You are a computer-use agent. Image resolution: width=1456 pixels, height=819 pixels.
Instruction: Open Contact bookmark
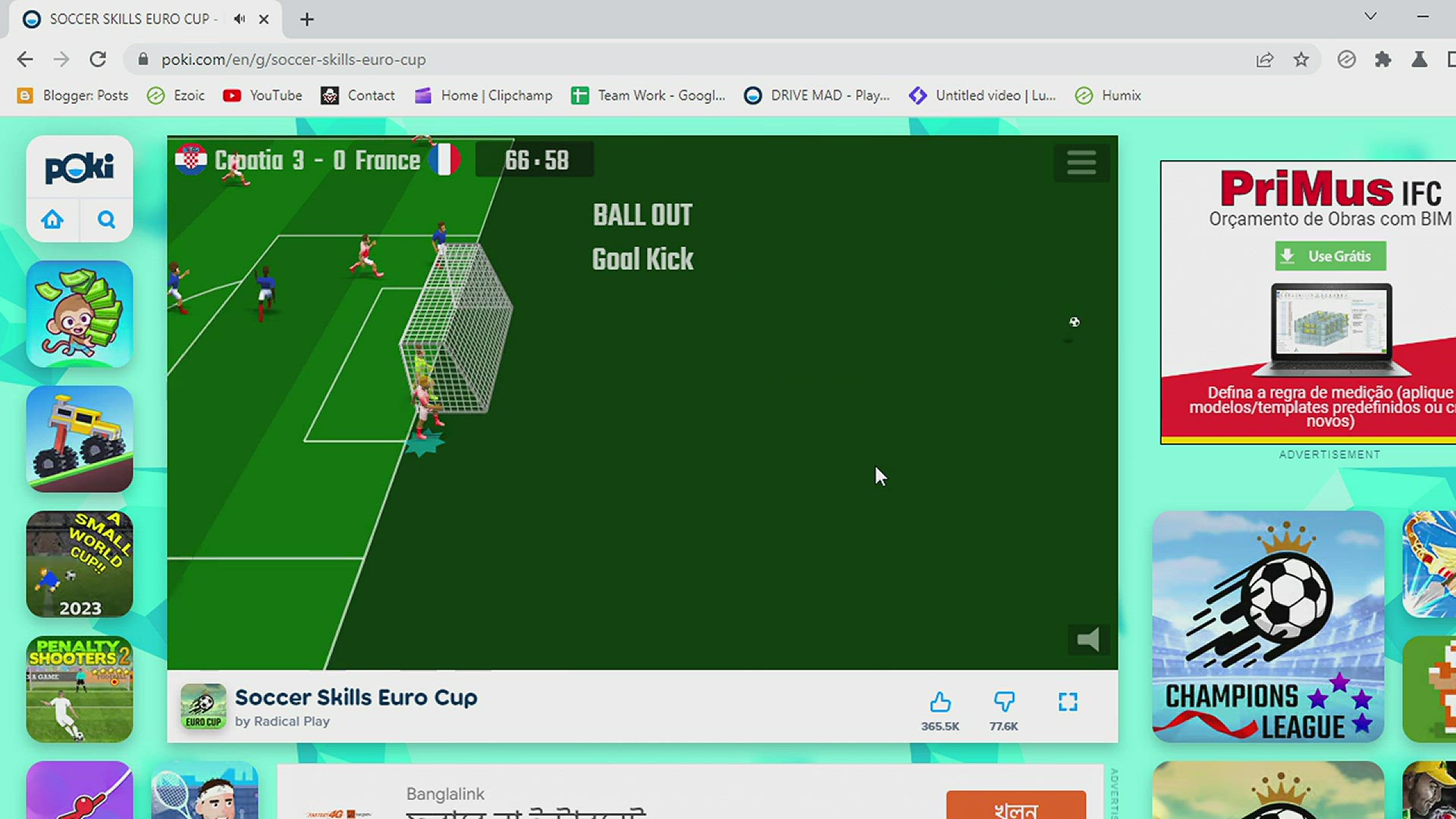(358, 96)
